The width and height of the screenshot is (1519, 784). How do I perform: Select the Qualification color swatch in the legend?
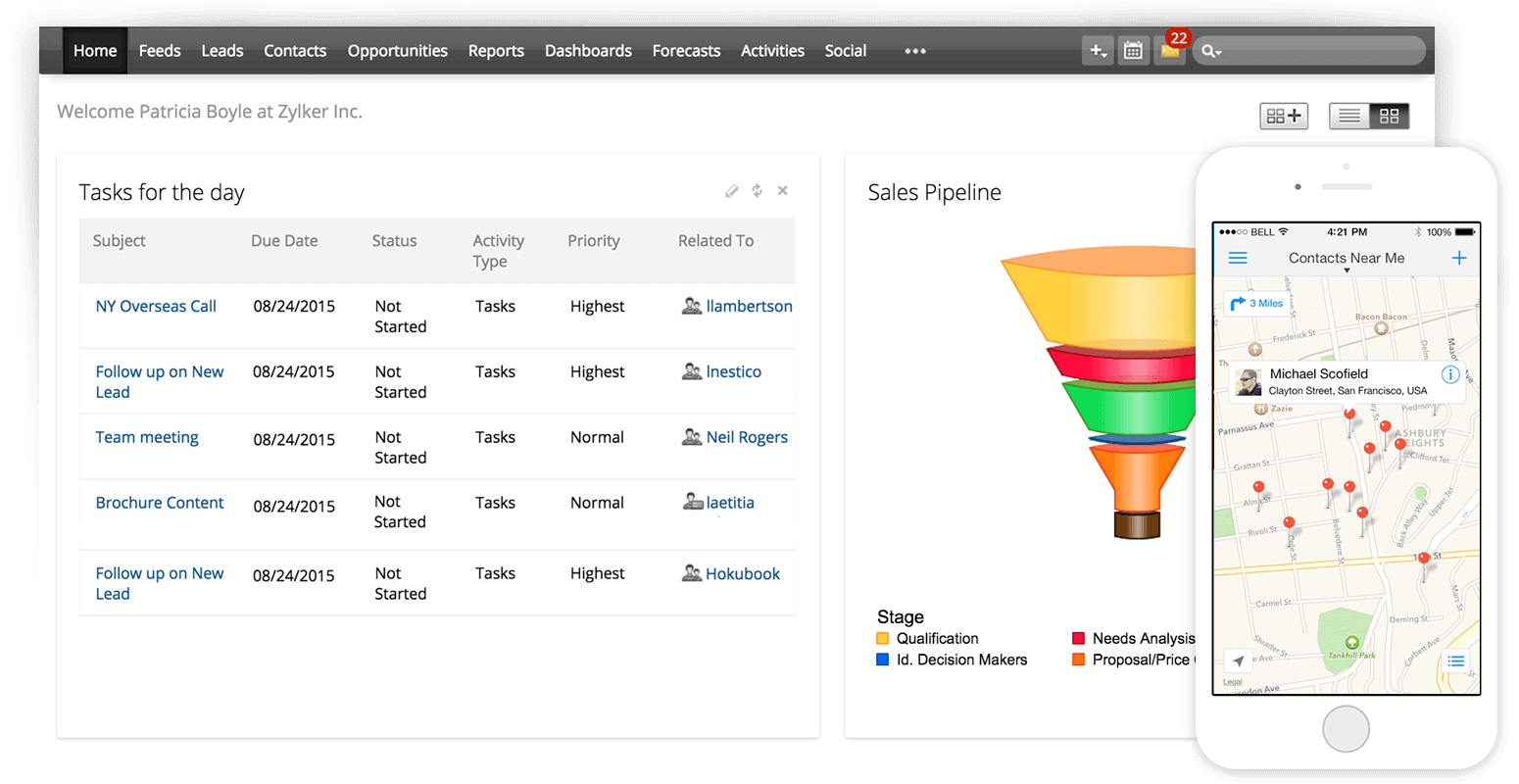click(x=883, y=638)
